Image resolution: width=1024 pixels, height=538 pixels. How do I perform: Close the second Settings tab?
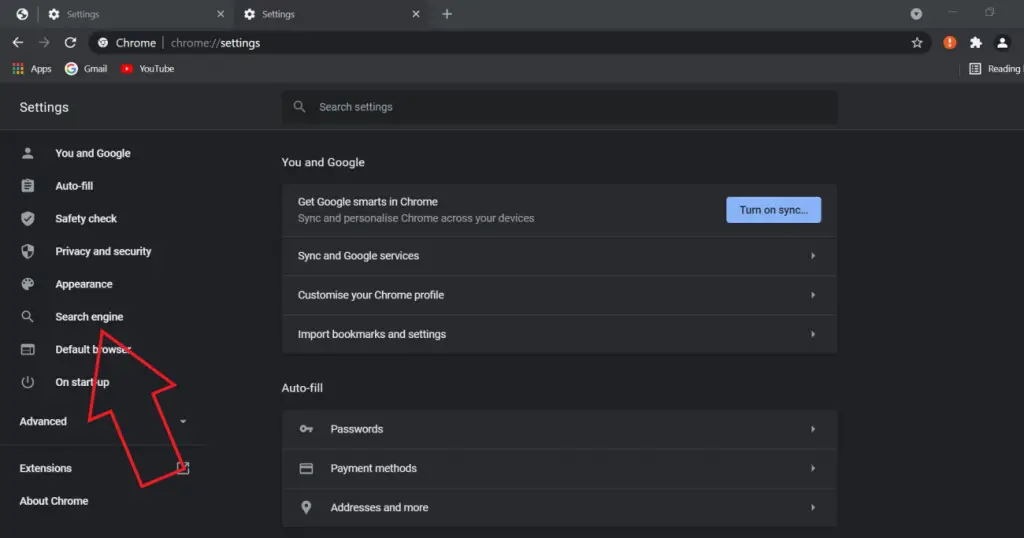(416, 14)
